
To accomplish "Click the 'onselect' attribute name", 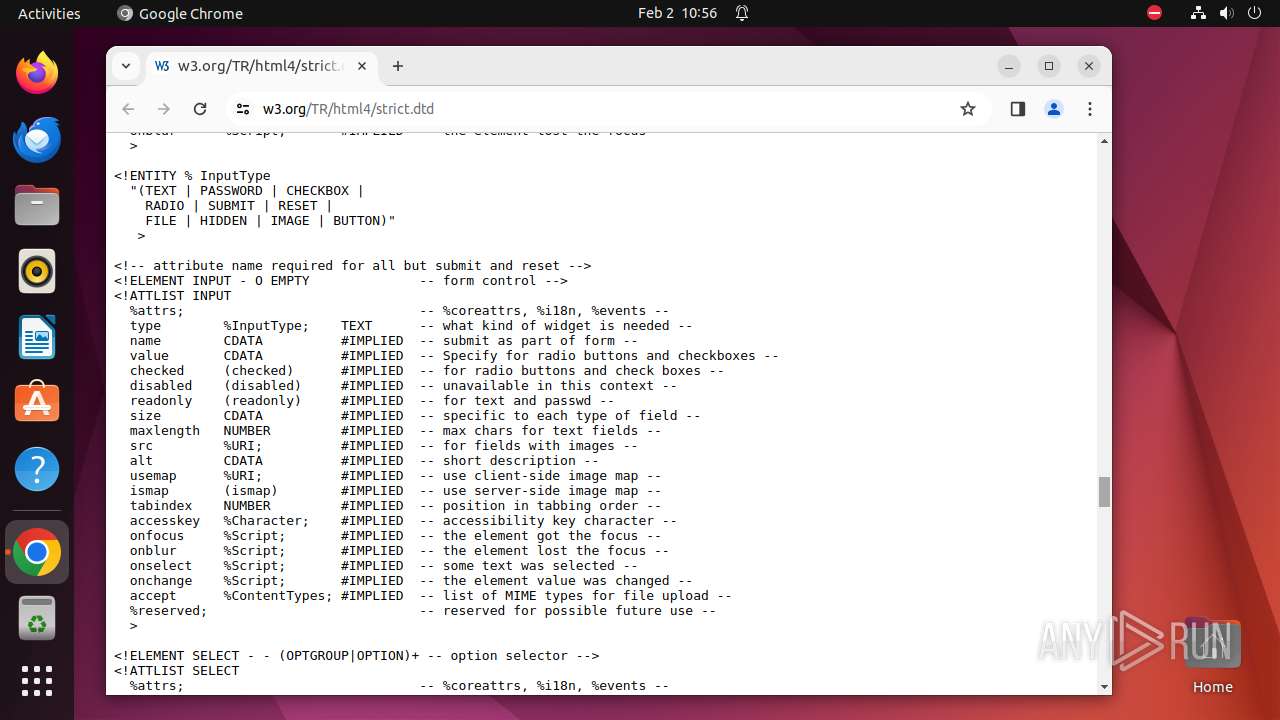I will tap(161, 566).
